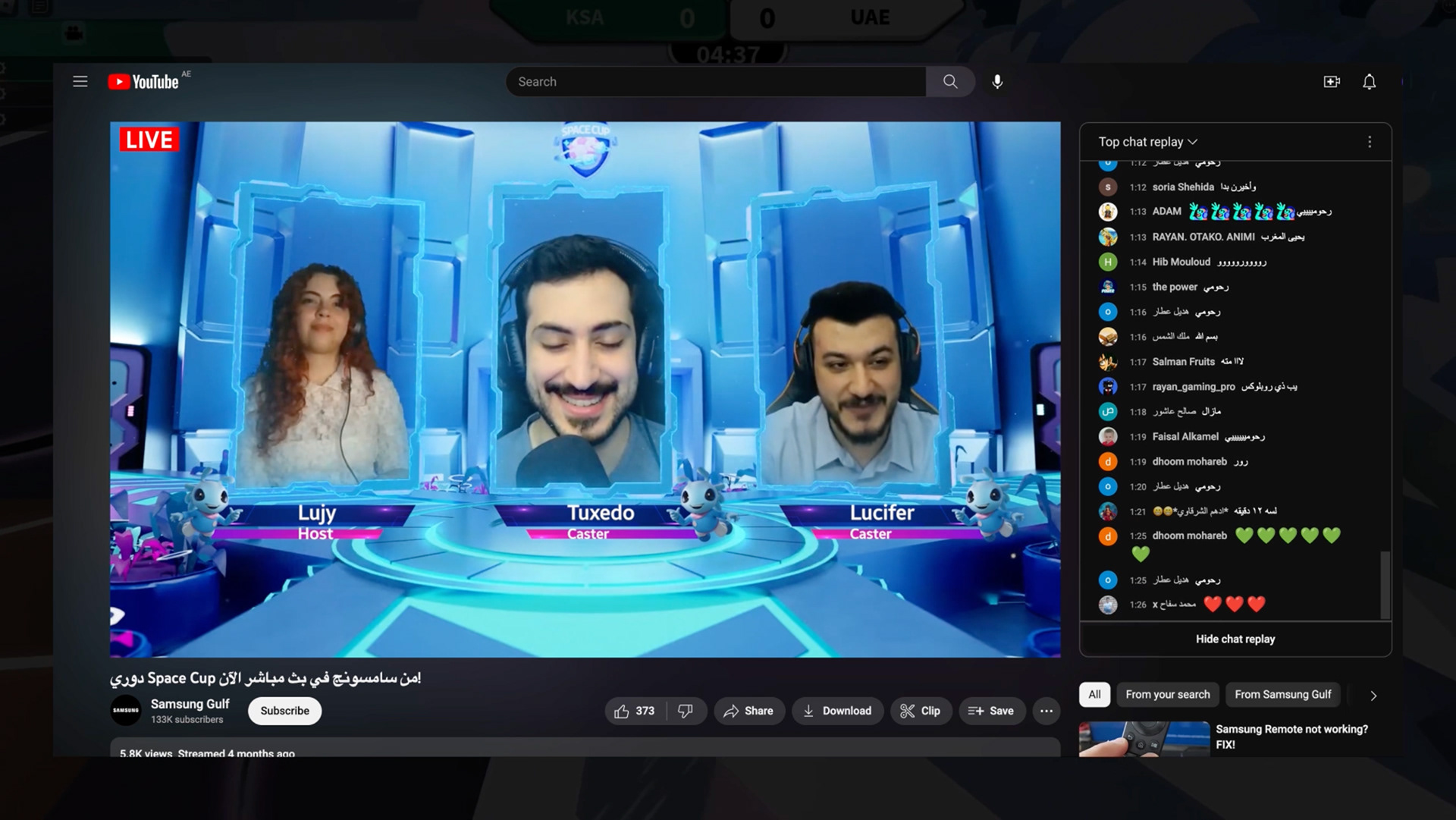Open notifications bell

[1369, 82]
